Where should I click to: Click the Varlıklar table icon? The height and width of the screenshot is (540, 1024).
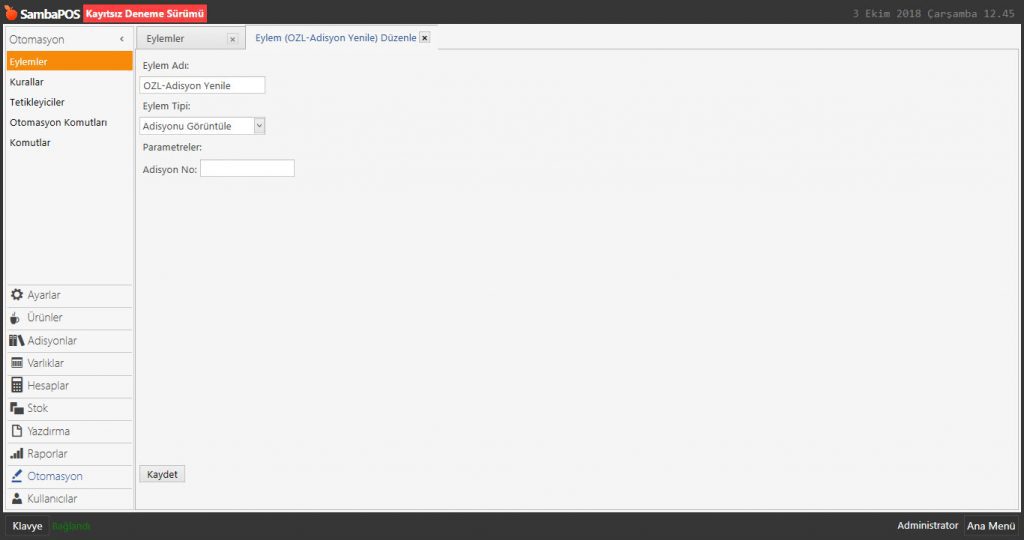pyautogui.click(x=17, y=363)
